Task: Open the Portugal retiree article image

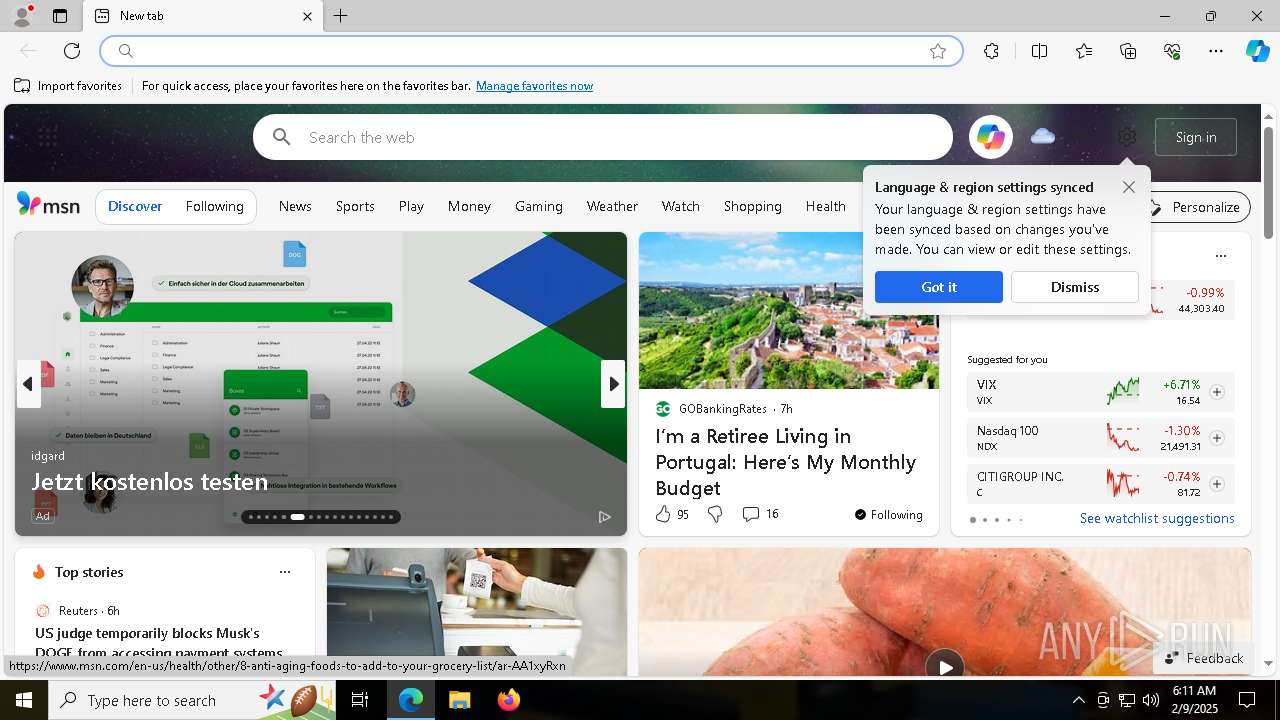Action: [789, 310]
